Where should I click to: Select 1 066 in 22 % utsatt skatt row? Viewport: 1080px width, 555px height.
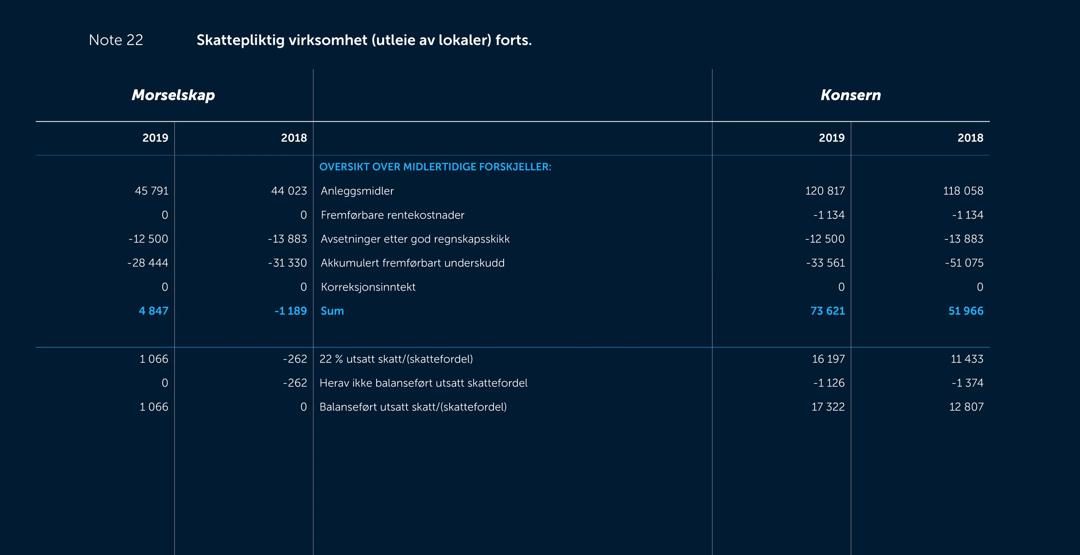click(154, 359)
